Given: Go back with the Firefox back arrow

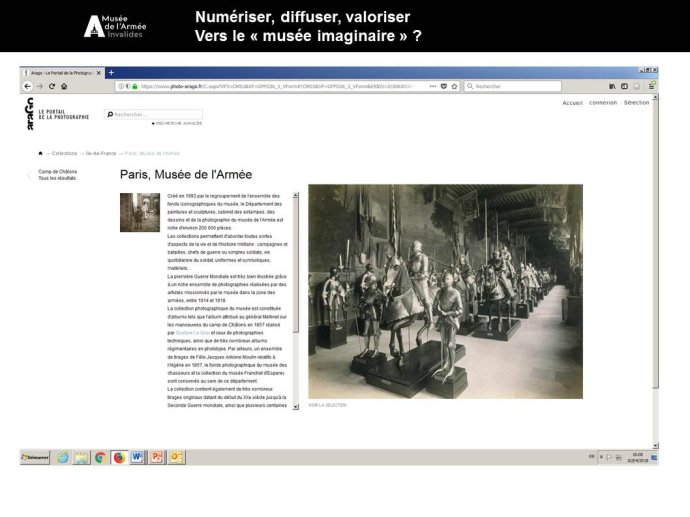Looking at the screenshot, I should (x=27, y=86).
